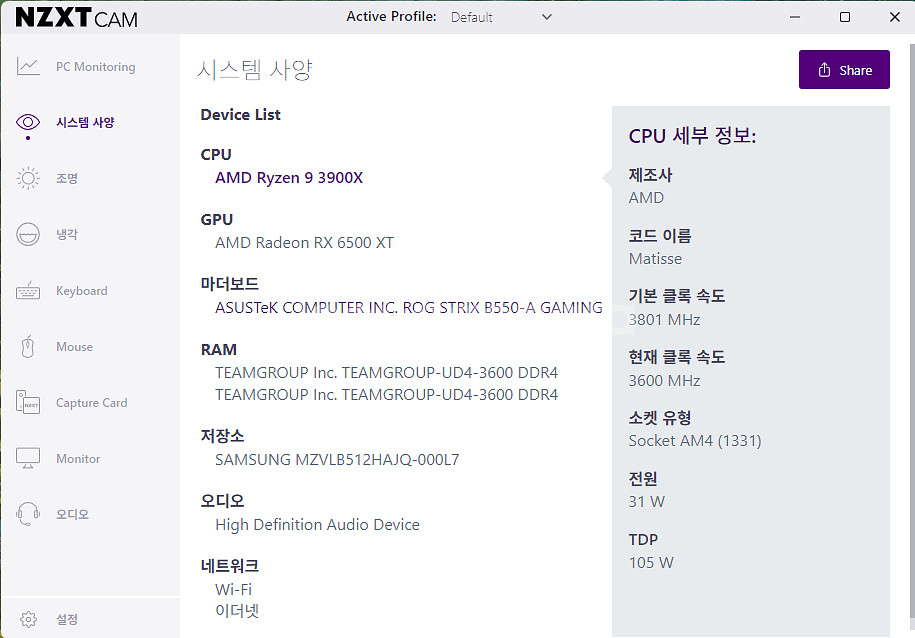Image resolution: width=915 pixels, height=638 pixels.
Task: Click the share arrow icon on Share button
Action: point(824,70)
